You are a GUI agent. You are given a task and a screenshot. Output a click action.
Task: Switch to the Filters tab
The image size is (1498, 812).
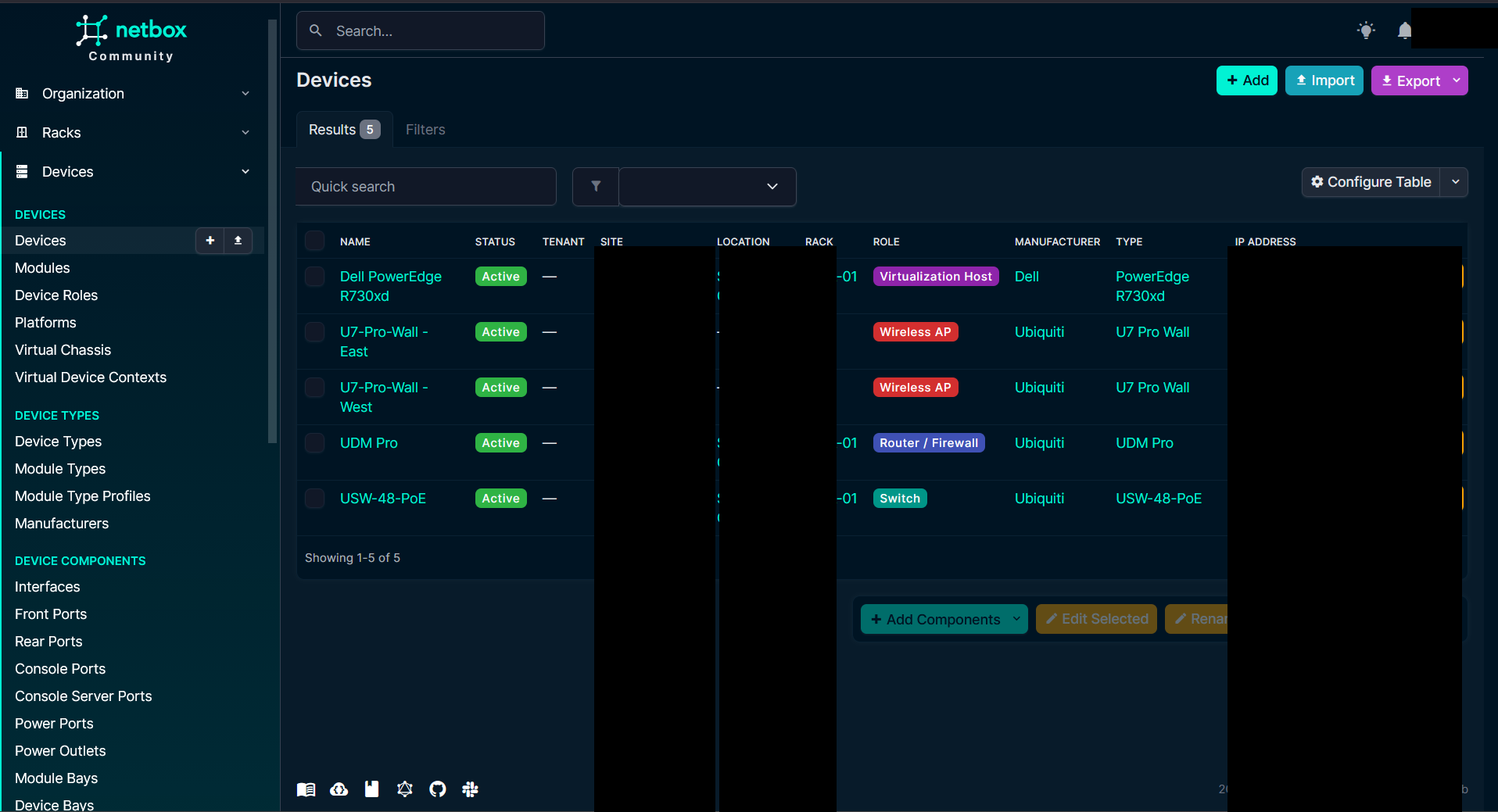425,130
